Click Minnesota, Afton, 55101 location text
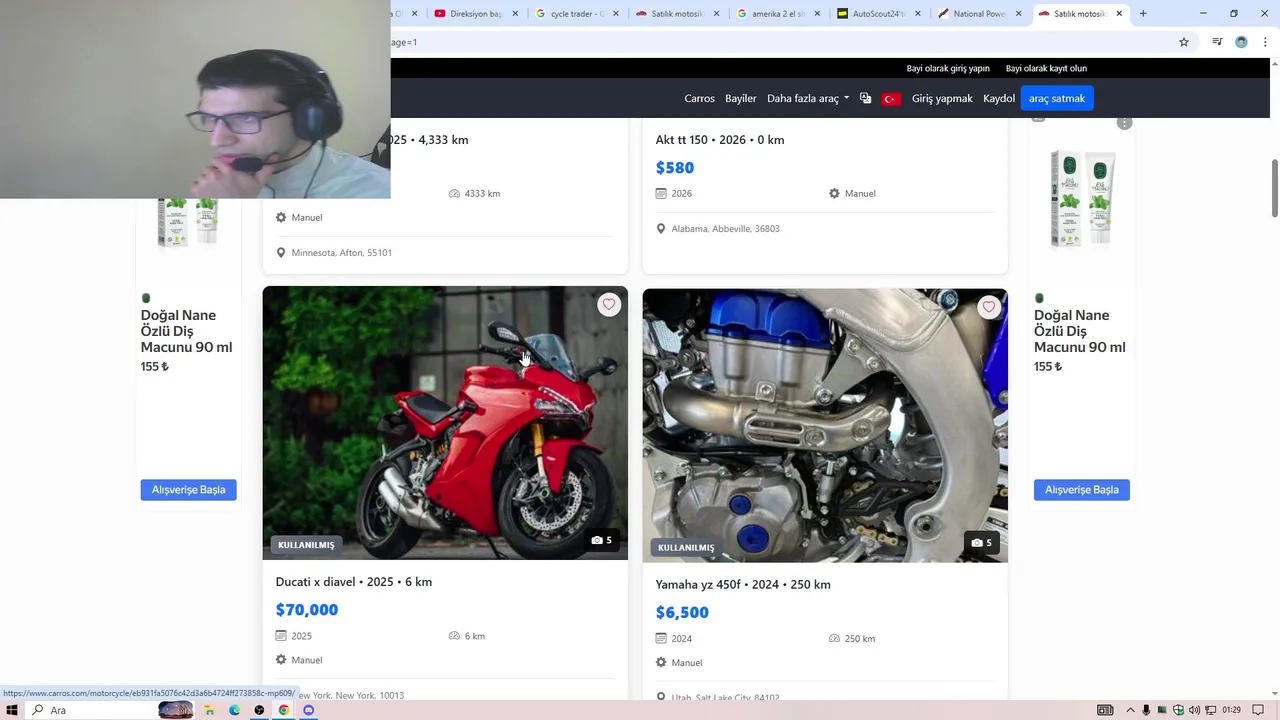 (342, 253)
